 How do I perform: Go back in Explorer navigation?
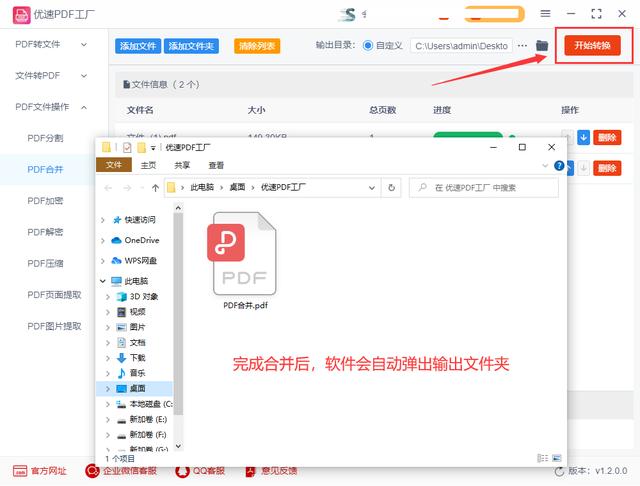pyautogui.click(x=108, y=188)
